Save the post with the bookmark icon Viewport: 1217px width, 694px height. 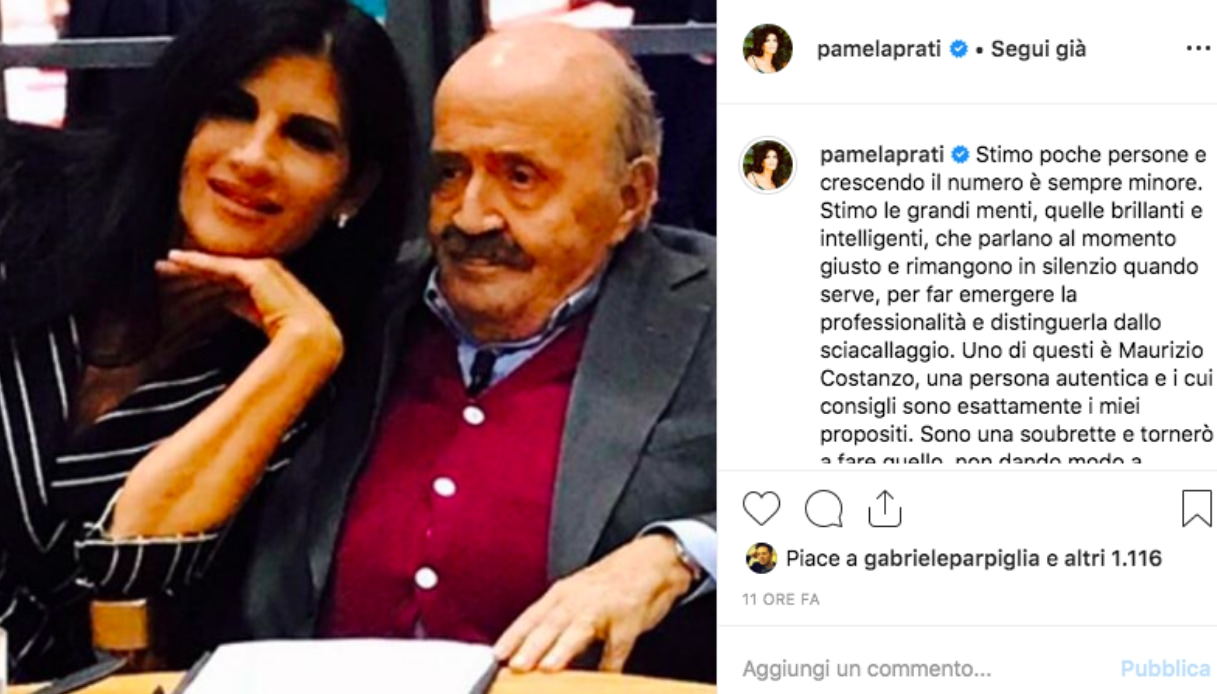(1196, 509)
